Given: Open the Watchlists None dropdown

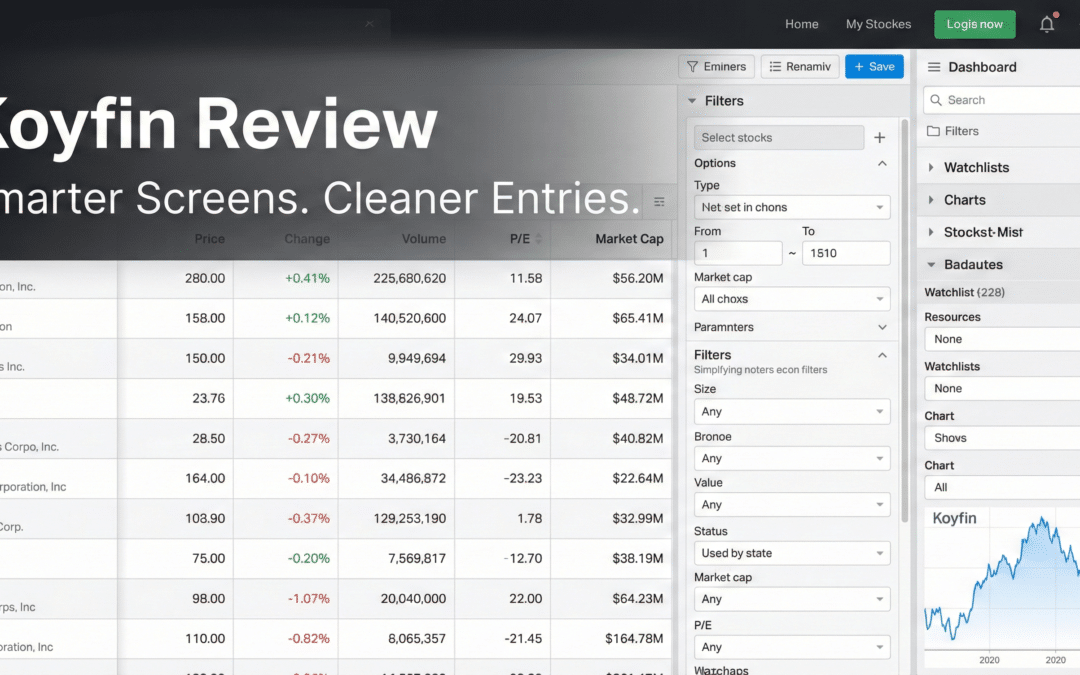Looking at the screenshot, I should tap(1002, 388).
